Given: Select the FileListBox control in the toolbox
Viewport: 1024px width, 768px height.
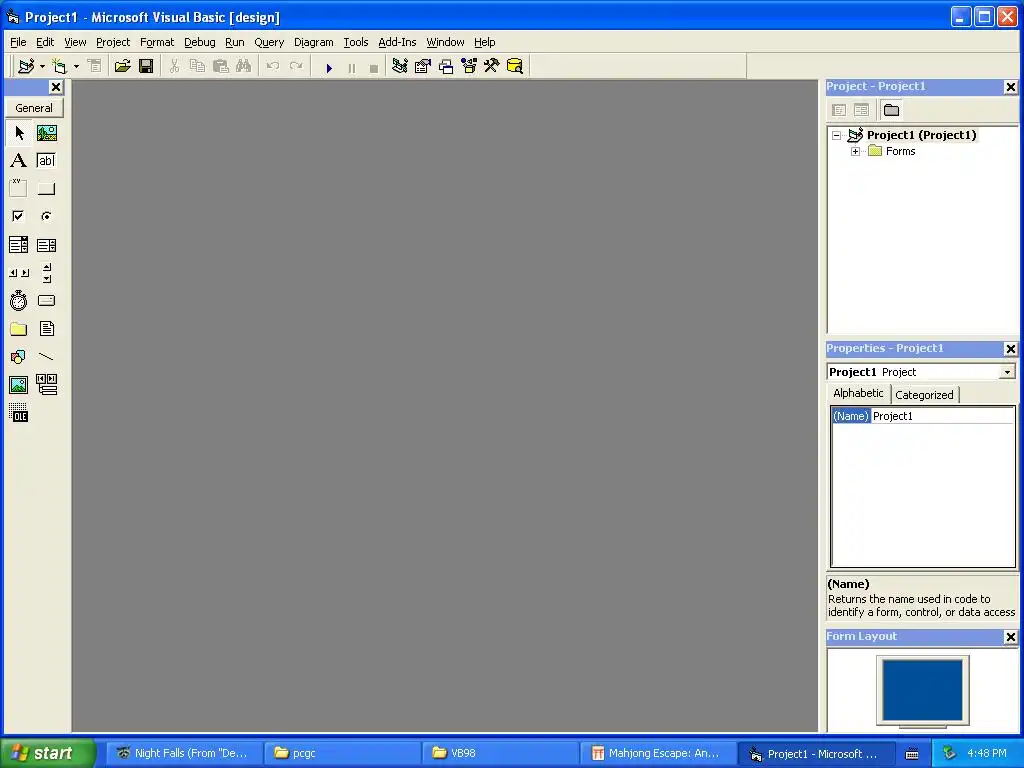Looking at the screenshot, I should point(46,328).
